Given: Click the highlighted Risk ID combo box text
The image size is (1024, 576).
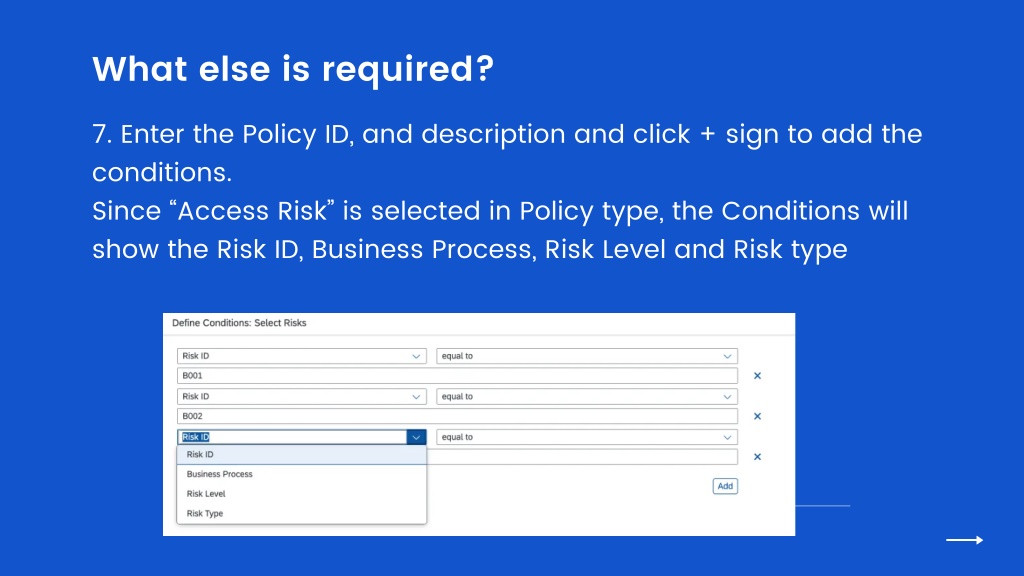Looking at the screenshot, I should pyautogui.click(x=196, y=437).
